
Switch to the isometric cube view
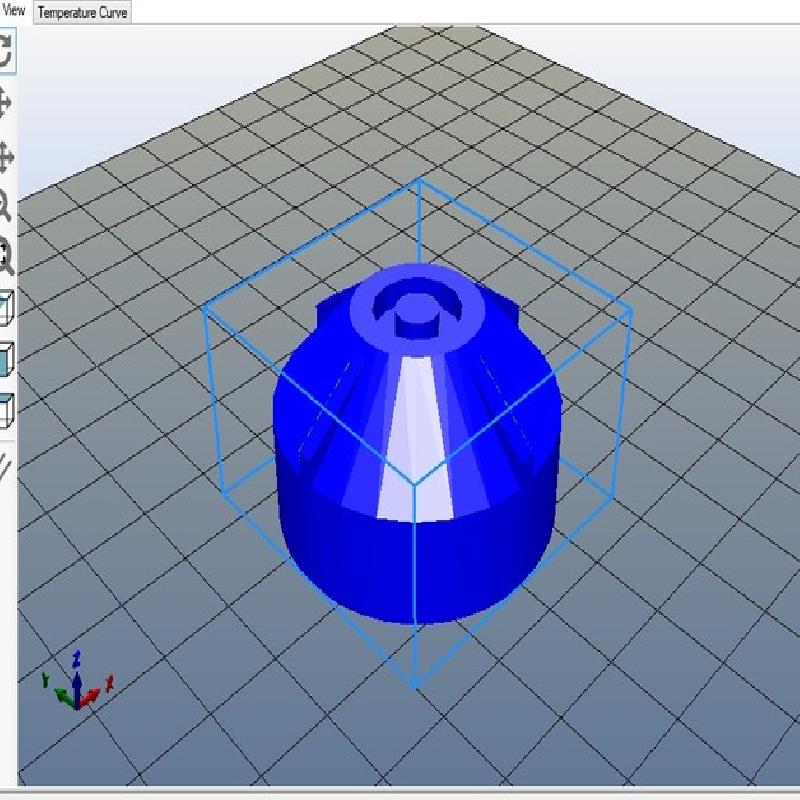click(x=6, y=308)
